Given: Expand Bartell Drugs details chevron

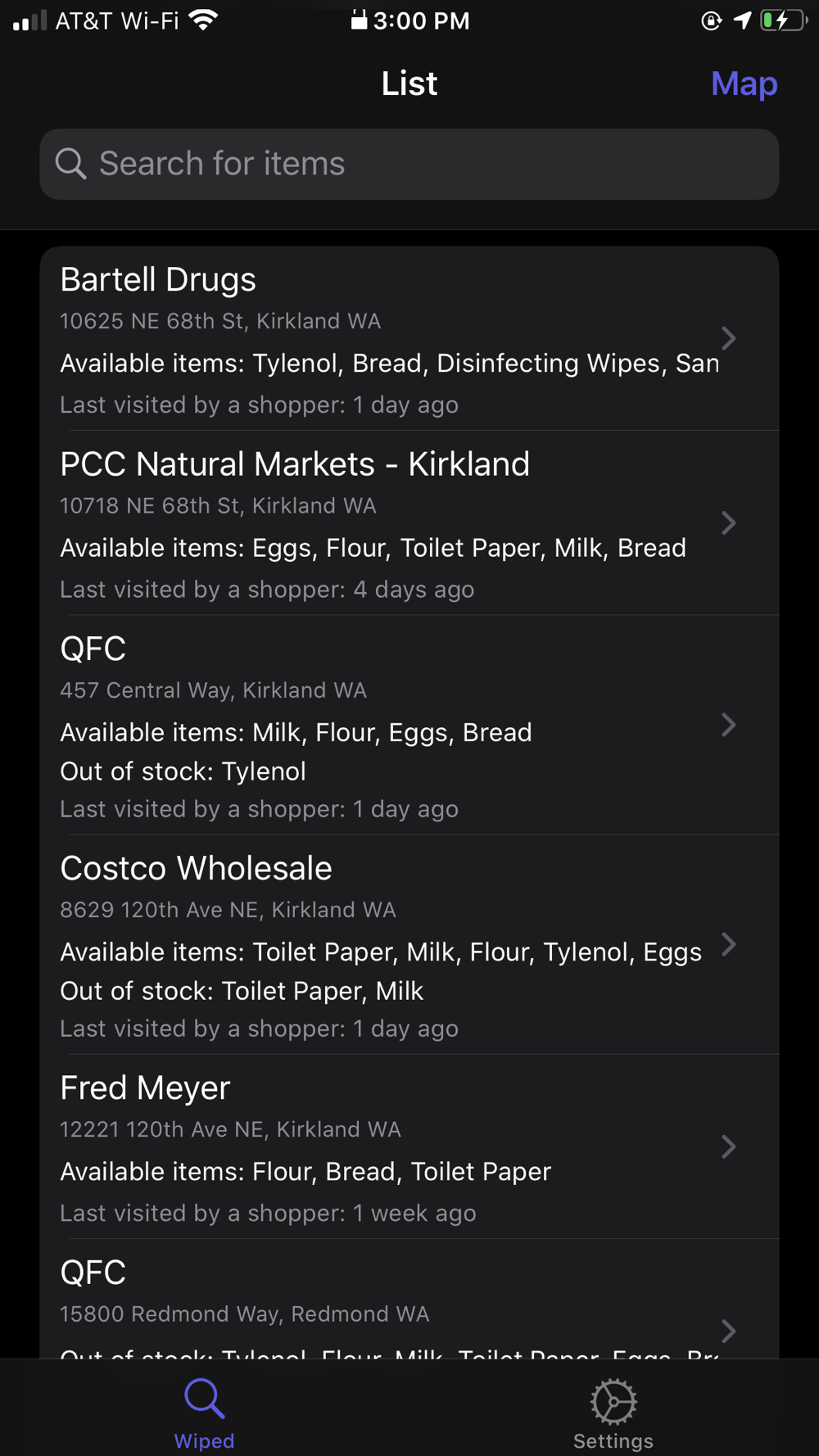Looking at the screenshot, I should point(728,338).
